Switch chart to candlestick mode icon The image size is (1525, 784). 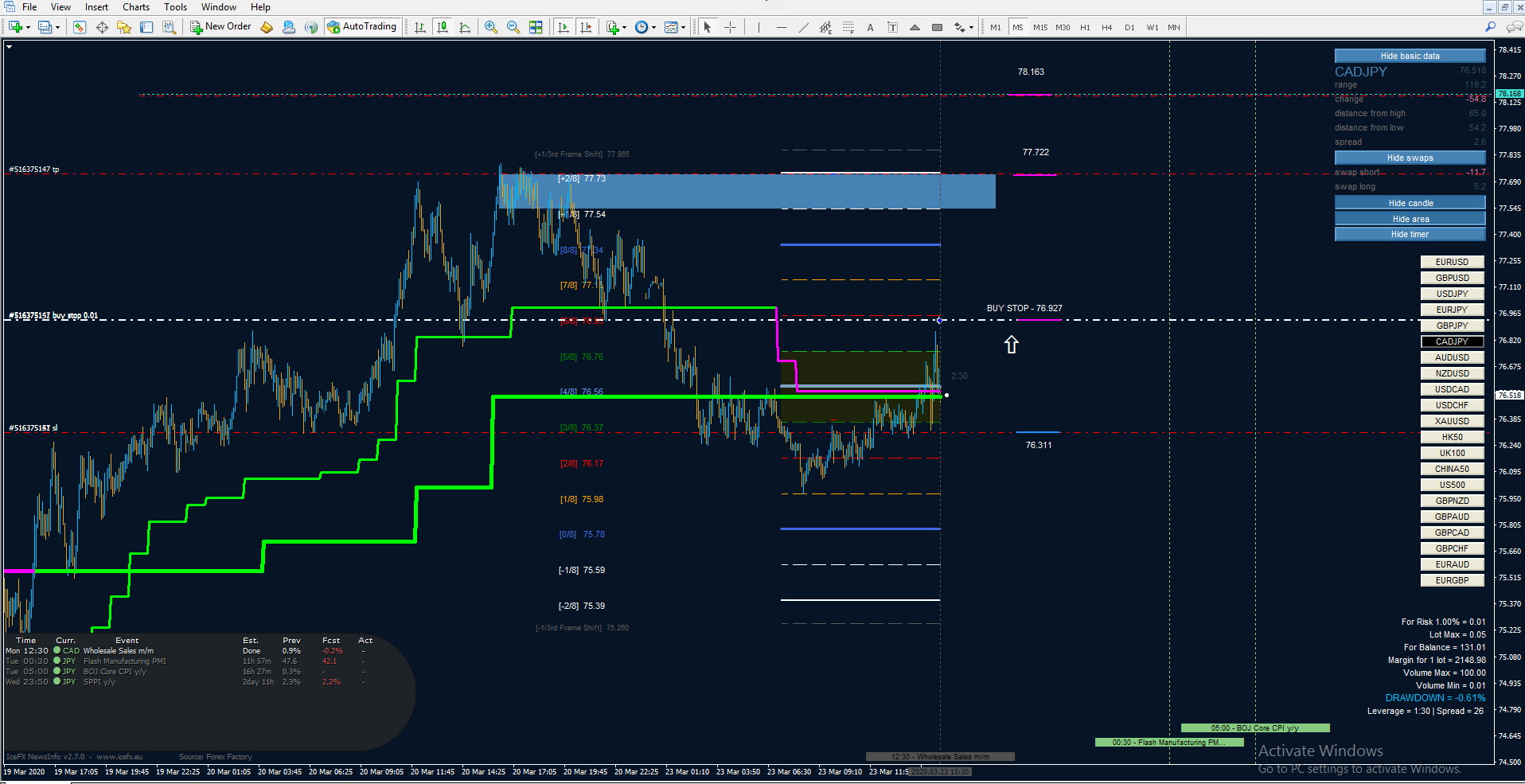pos(443,27)
